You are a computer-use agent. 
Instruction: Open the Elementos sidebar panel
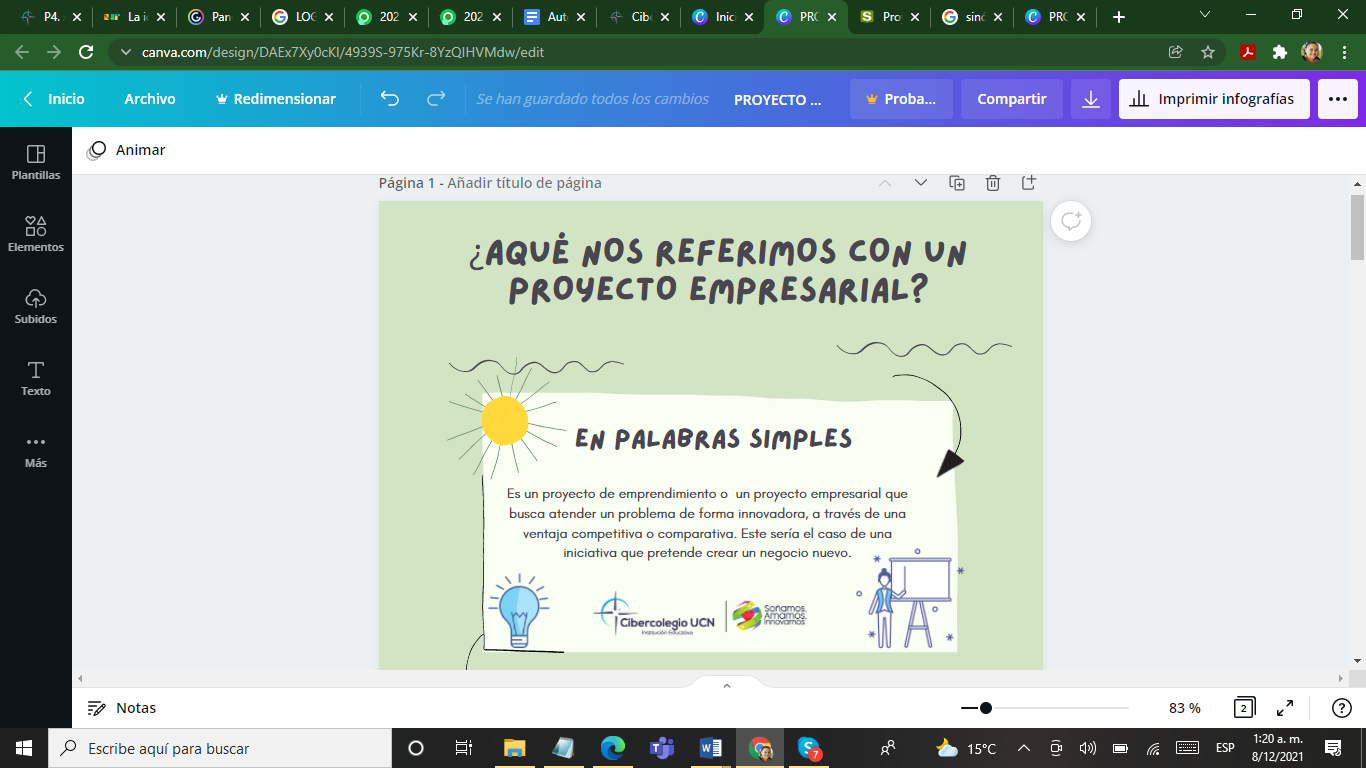(x=36, y=232)
